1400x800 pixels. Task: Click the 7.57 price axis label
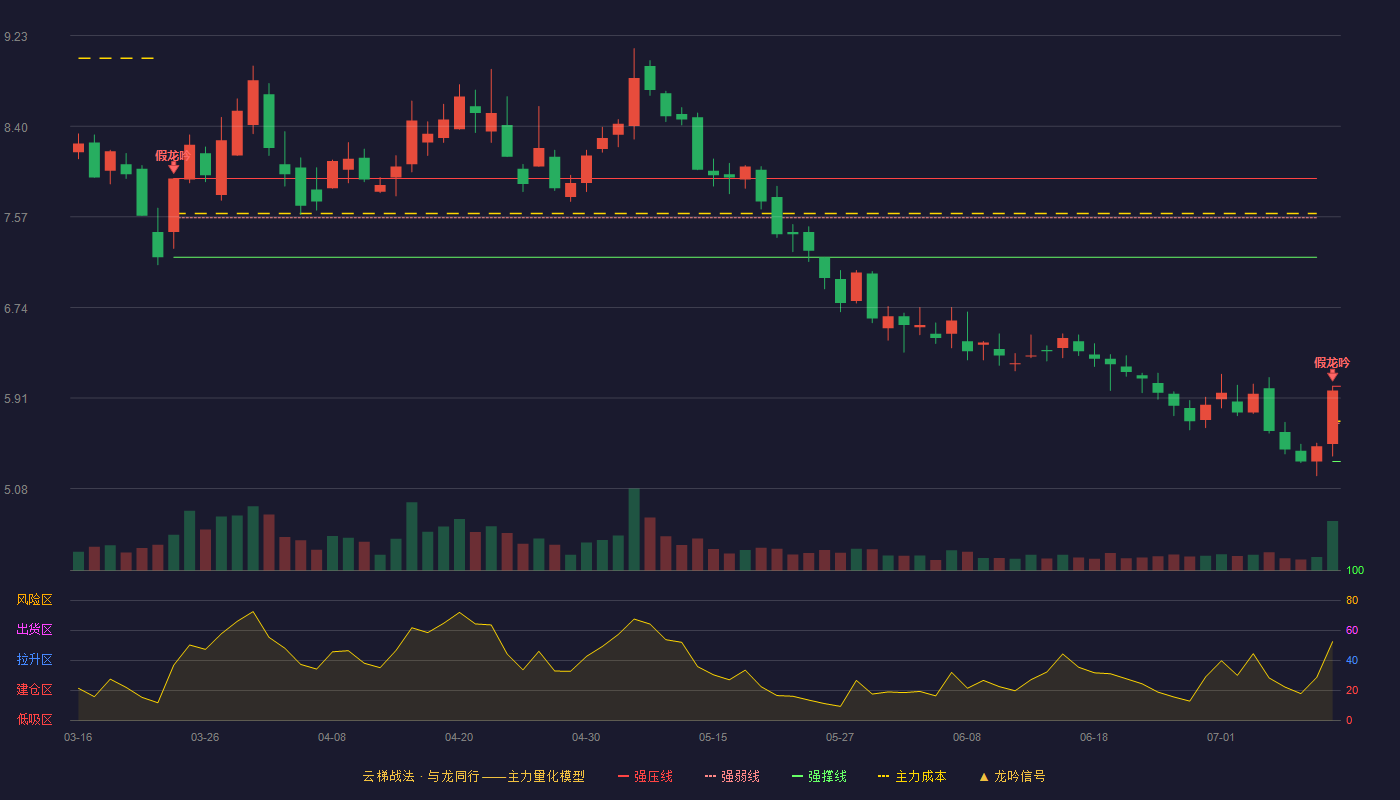16,217
